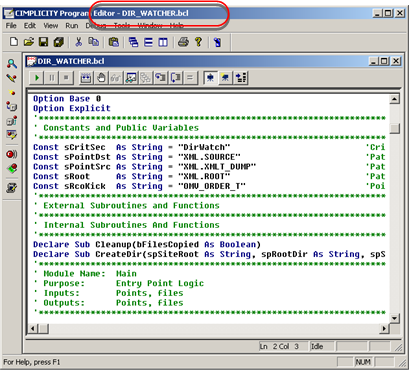
Task: Click the horizontal scroll left arrow
Action: click(x=33, y=329)
